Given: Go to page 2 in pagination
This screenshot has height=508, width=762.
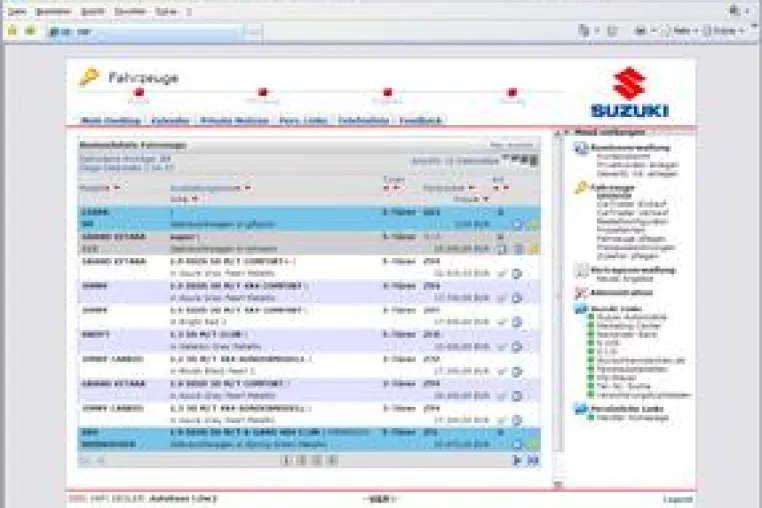Looking at the screenshot, I should click(x=302, y=460).
